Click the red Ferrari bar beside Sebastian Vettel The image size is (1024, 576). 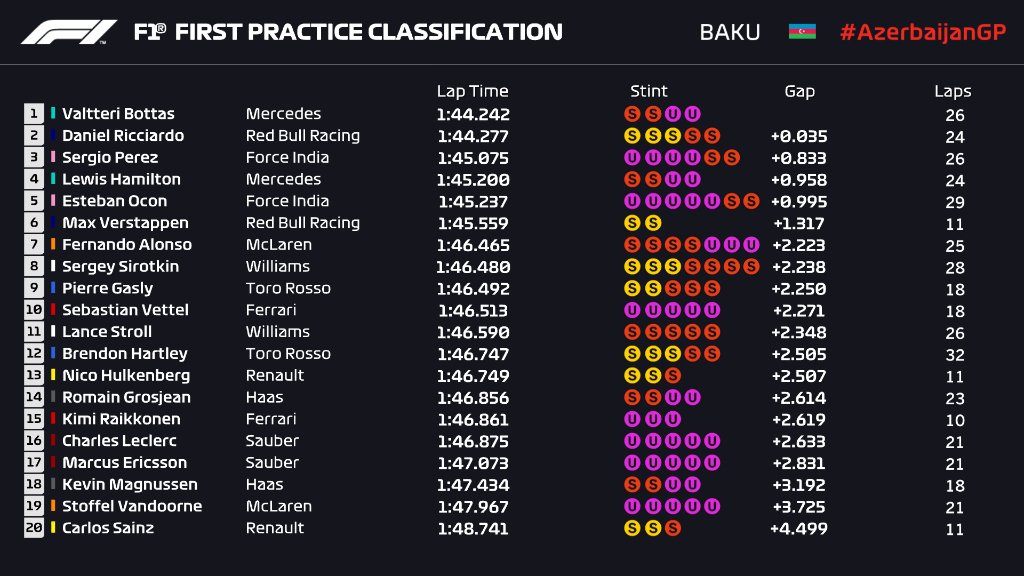[53, 310]
